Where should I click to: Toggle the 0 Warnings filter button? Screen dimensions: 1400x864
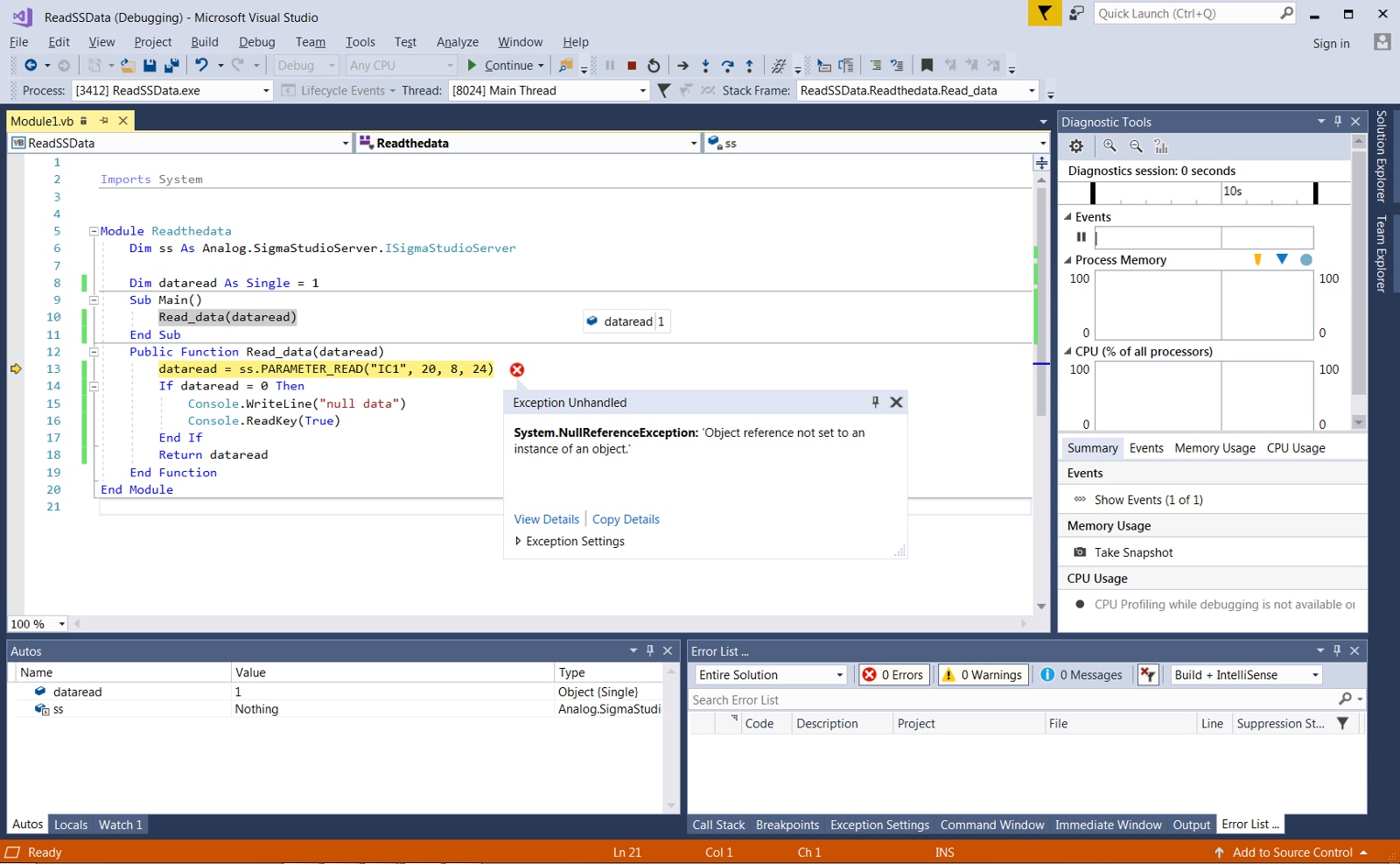click(x=982, y=675)
